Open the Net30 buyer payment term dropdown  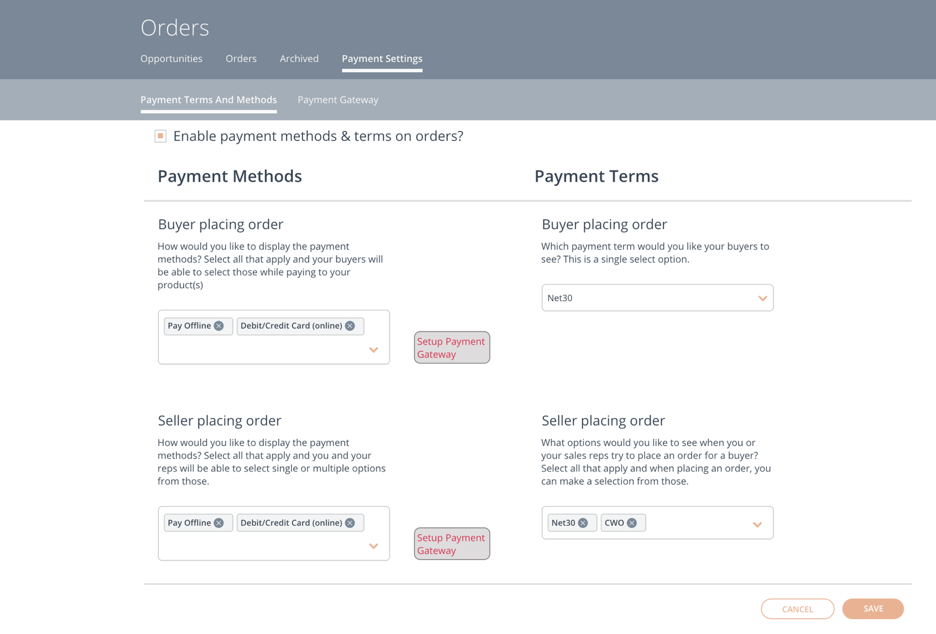(x=657, y=298)
